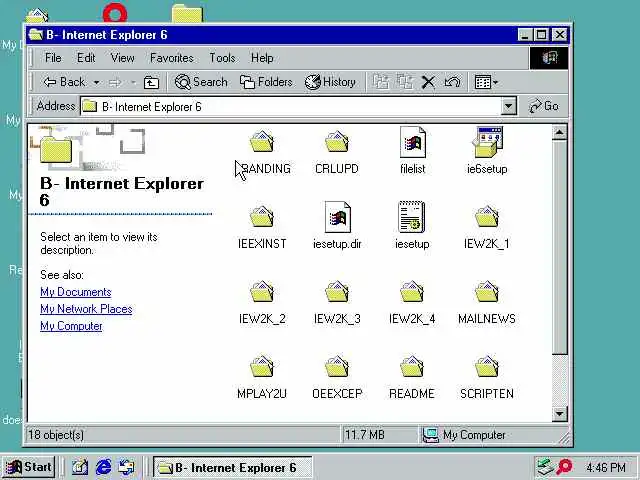Open the View menu
The image size is (640, 480).
click(122, 58)
